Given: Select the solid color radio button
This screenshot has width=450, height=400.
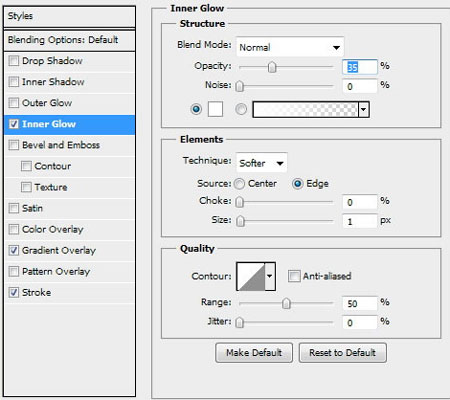Looking at the screenshot, I should pos(196,109).
